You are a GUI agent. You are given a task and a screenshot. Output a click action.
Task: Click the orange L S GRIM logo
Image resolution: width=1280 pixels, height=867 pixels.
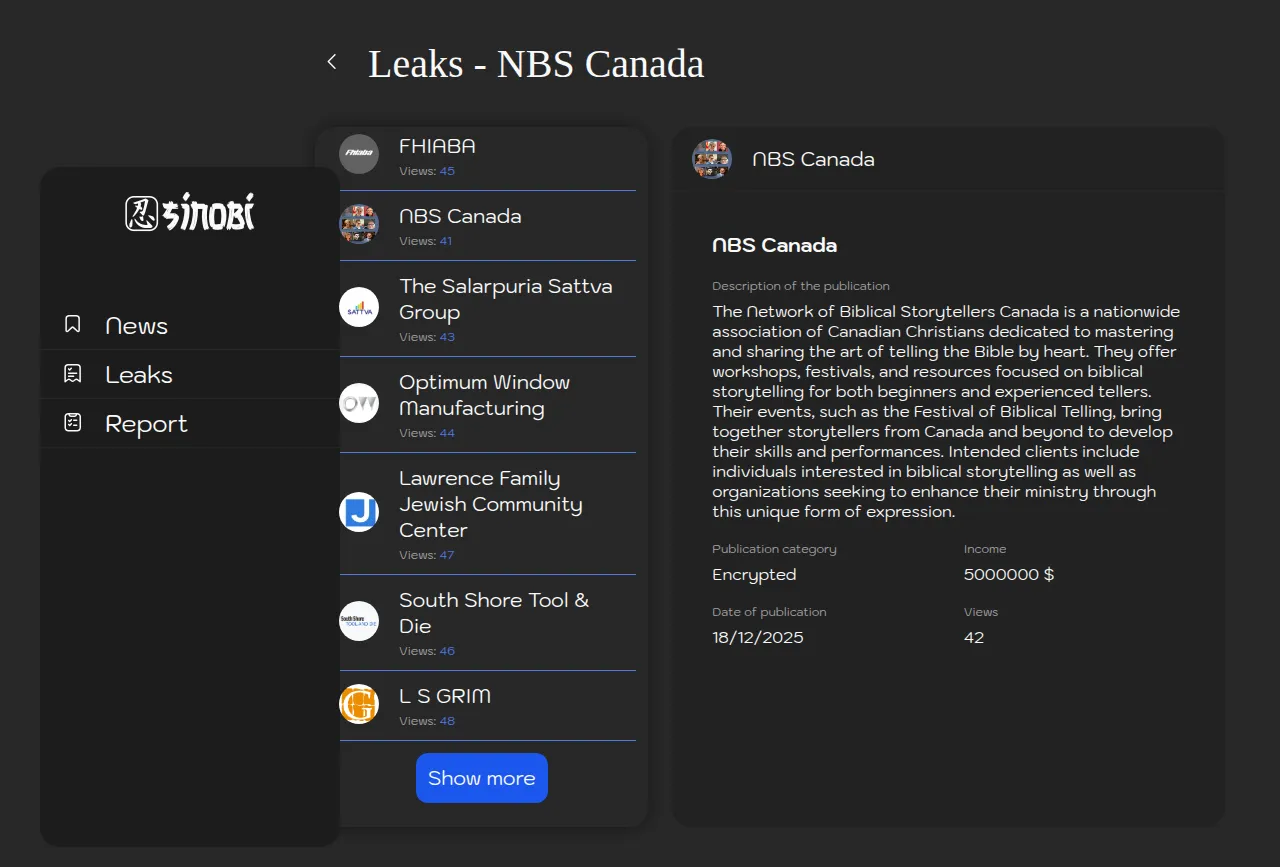pyautogui.click(x=359, y=704)
